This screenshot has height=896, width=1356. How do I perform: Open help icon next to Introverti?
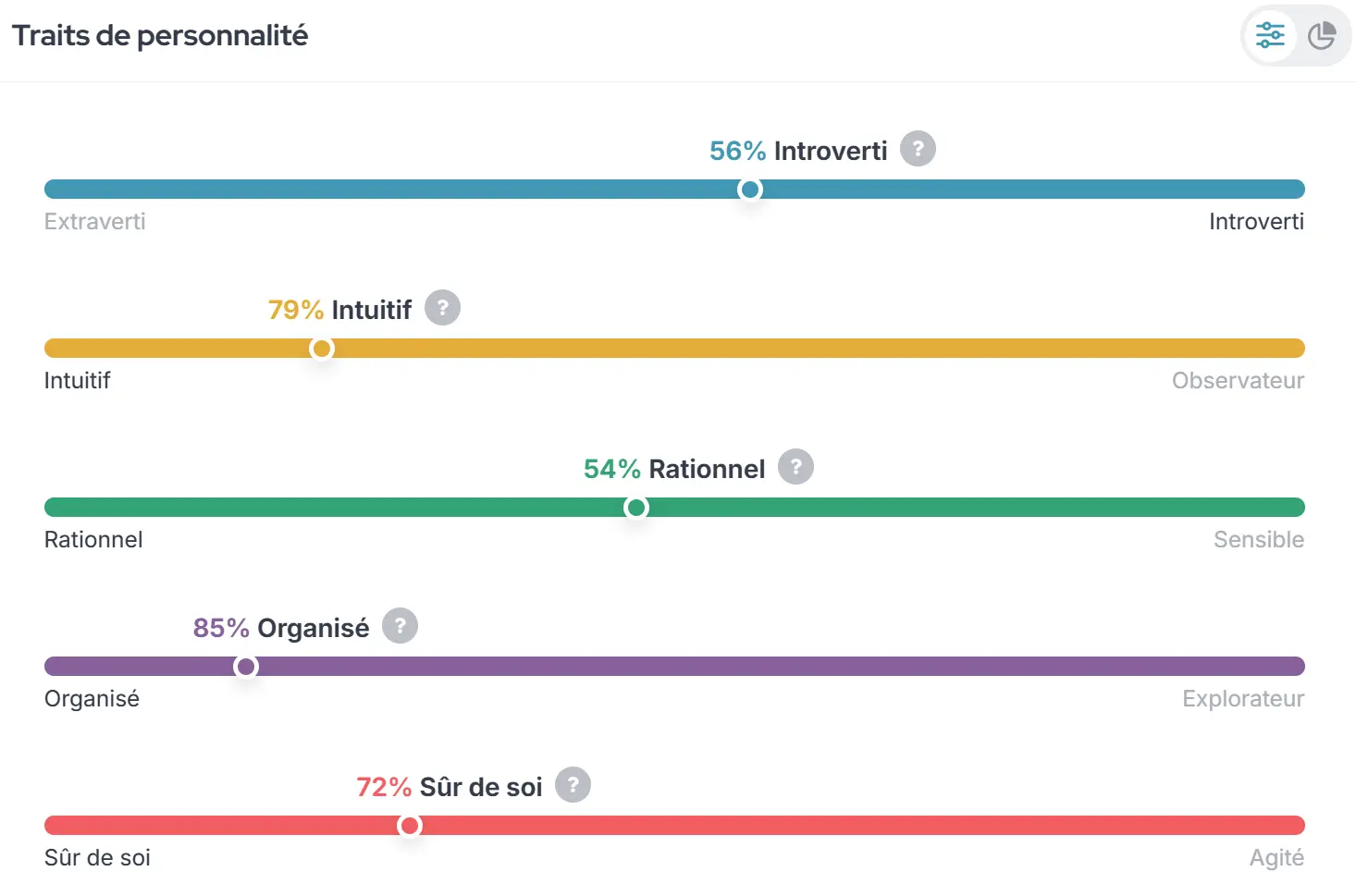click(x=918, y=149)
